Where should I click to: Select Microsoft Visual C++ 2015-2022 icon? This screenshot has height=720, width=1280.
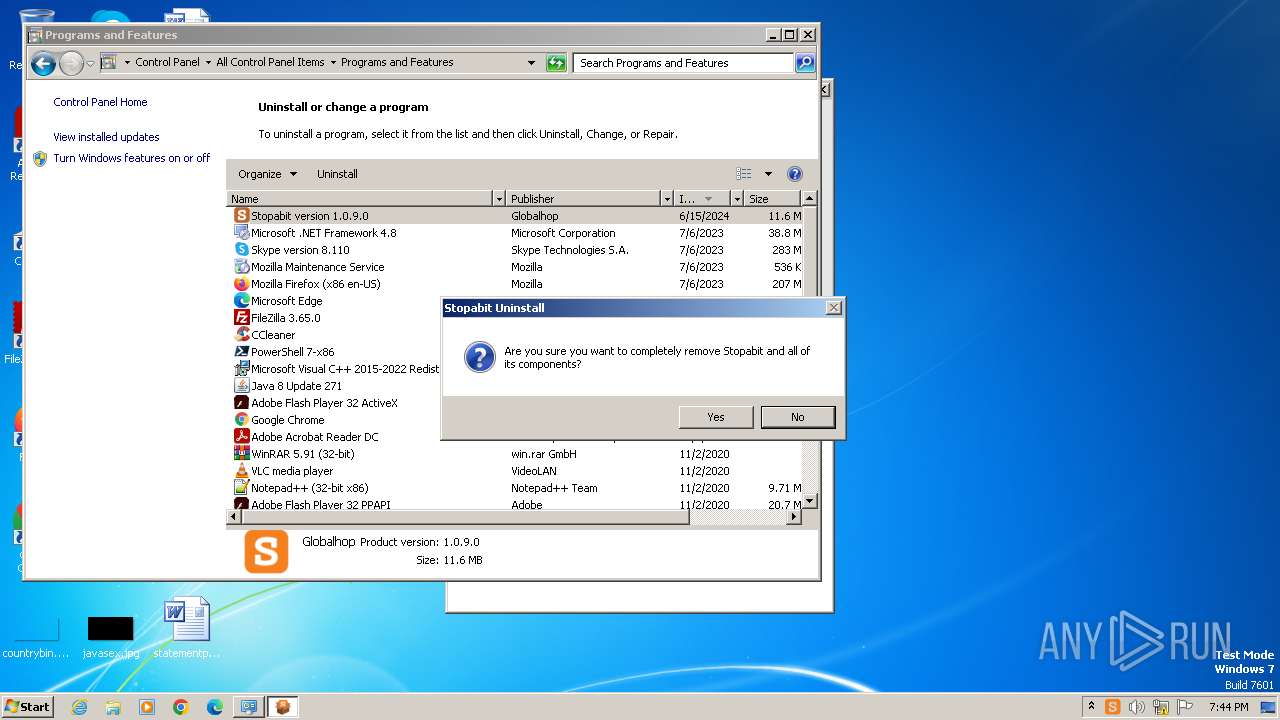[x=241, y=369]
